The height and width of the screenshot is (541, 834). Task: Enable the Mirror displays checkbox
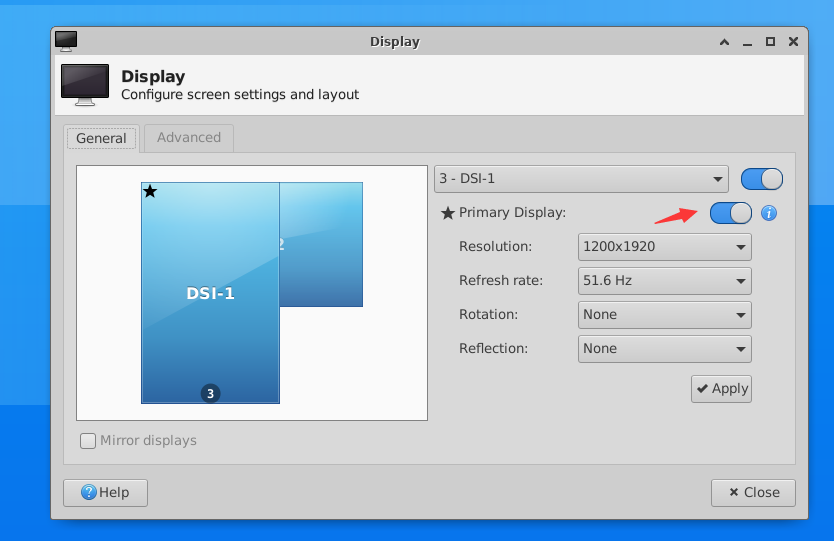[x=89, y=440]
